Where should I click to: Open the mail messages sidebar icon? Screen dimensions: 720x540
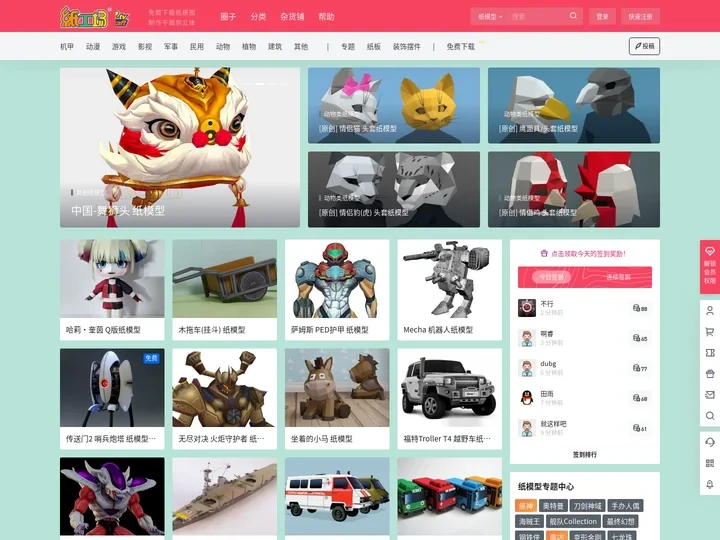(709, 395)
